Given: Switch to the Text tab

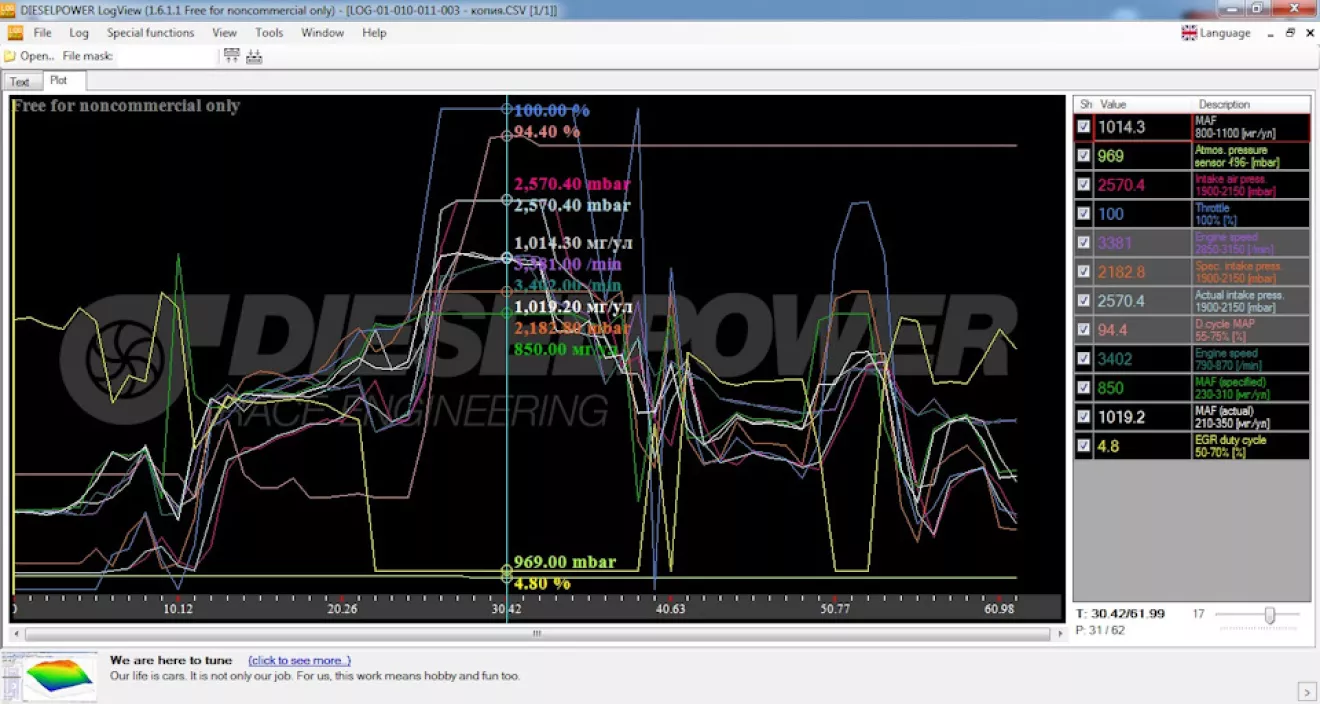Looking at the screenshot, I should tap(20, 82).
